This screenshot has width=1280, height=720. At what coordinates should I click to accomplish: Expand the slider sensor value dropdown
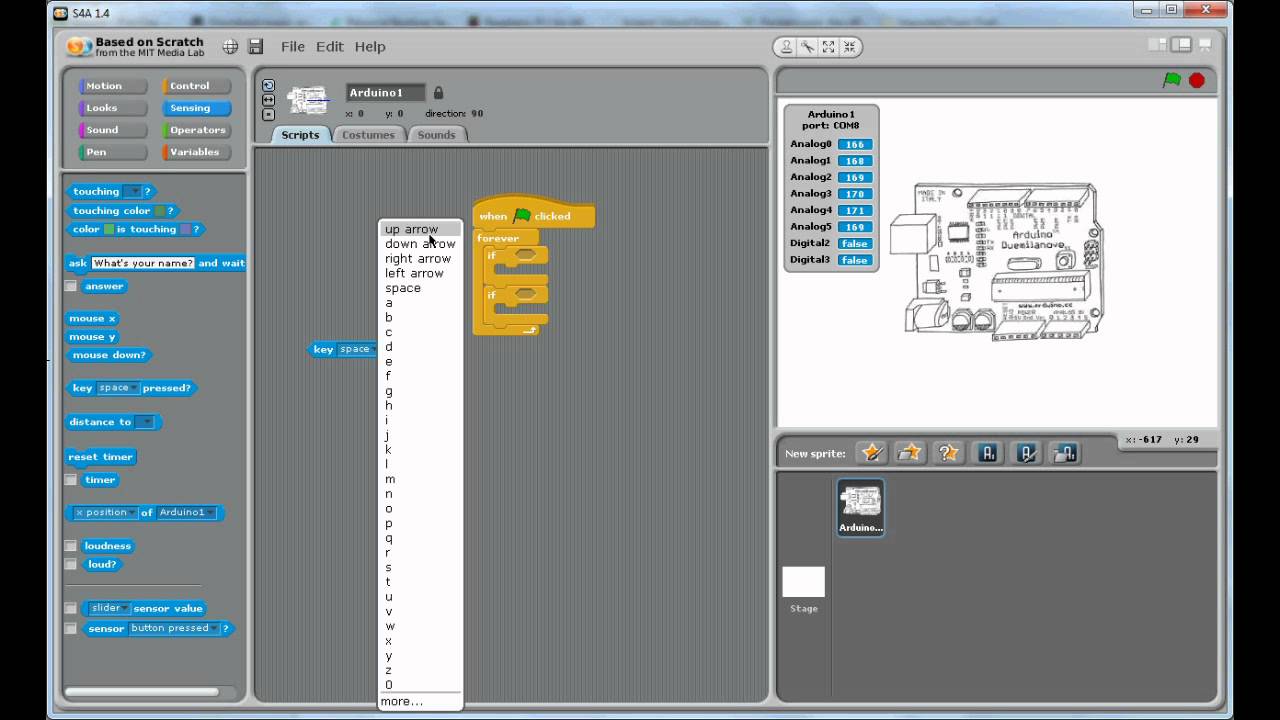110,608
